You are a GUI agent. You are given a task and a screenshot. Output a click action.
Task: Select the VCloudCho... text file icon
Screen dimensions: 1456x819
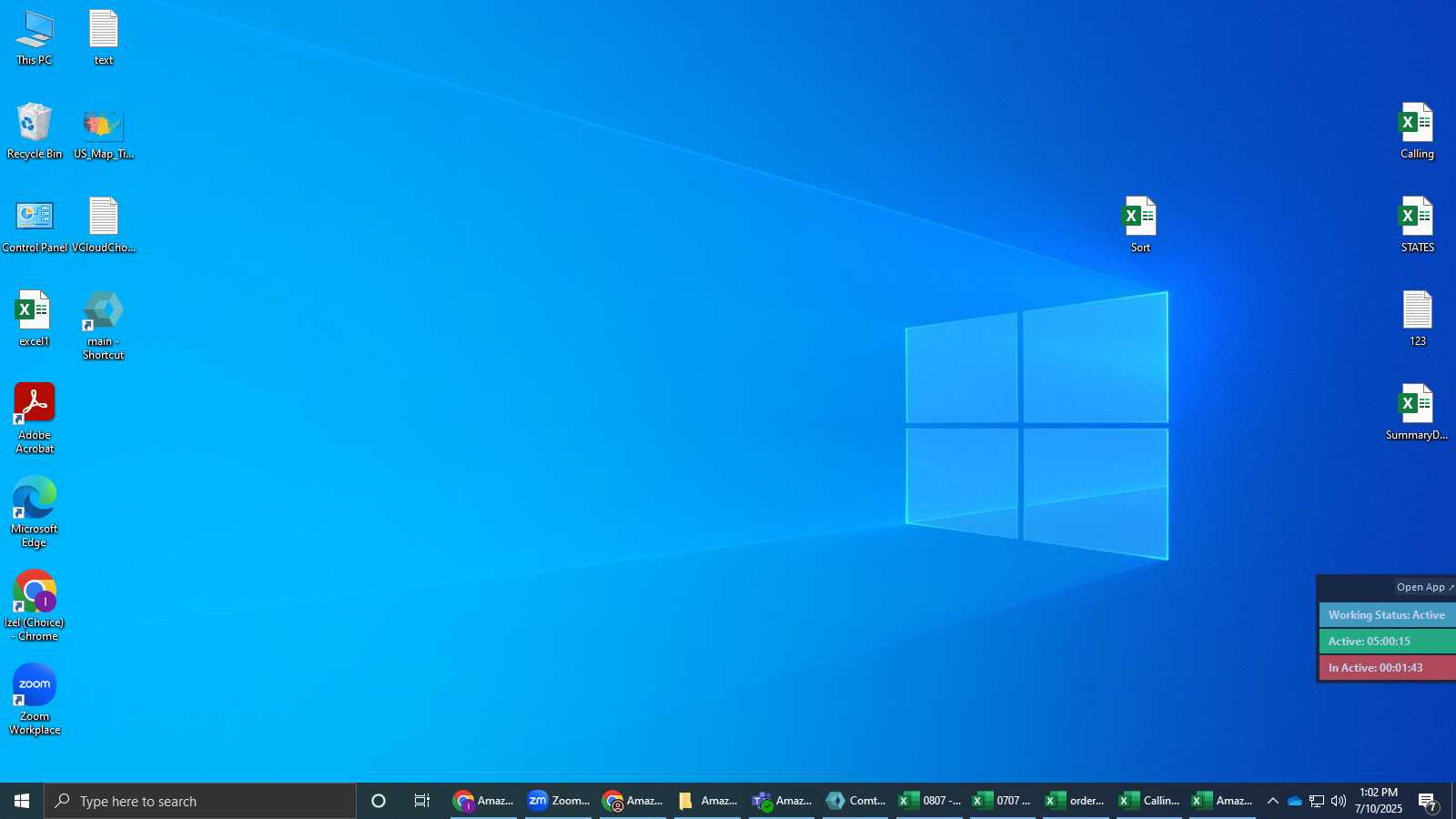(104, 226)
